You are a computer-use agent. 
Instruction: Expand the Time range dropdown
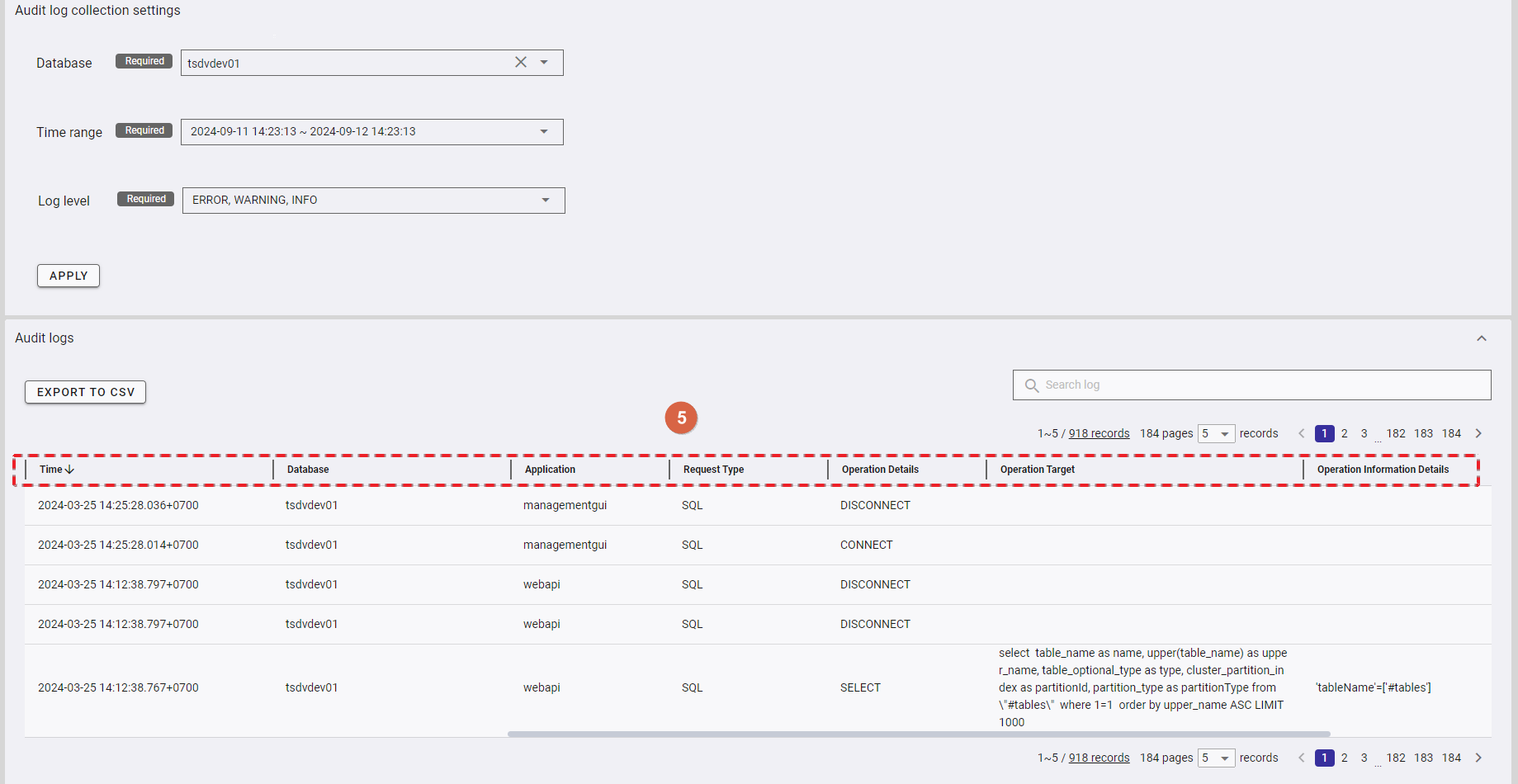pos(544,132)
